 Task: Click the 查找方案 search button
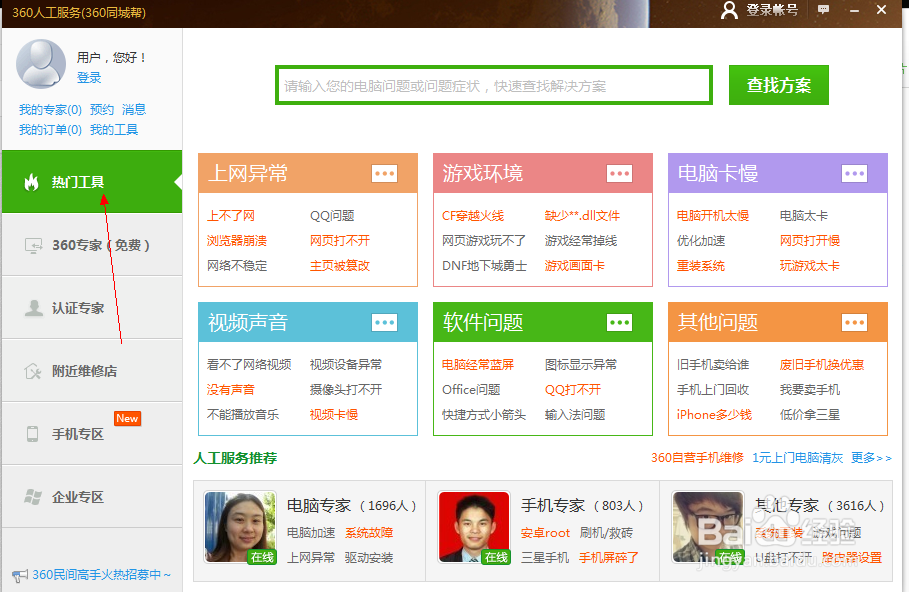coord(778,85)
